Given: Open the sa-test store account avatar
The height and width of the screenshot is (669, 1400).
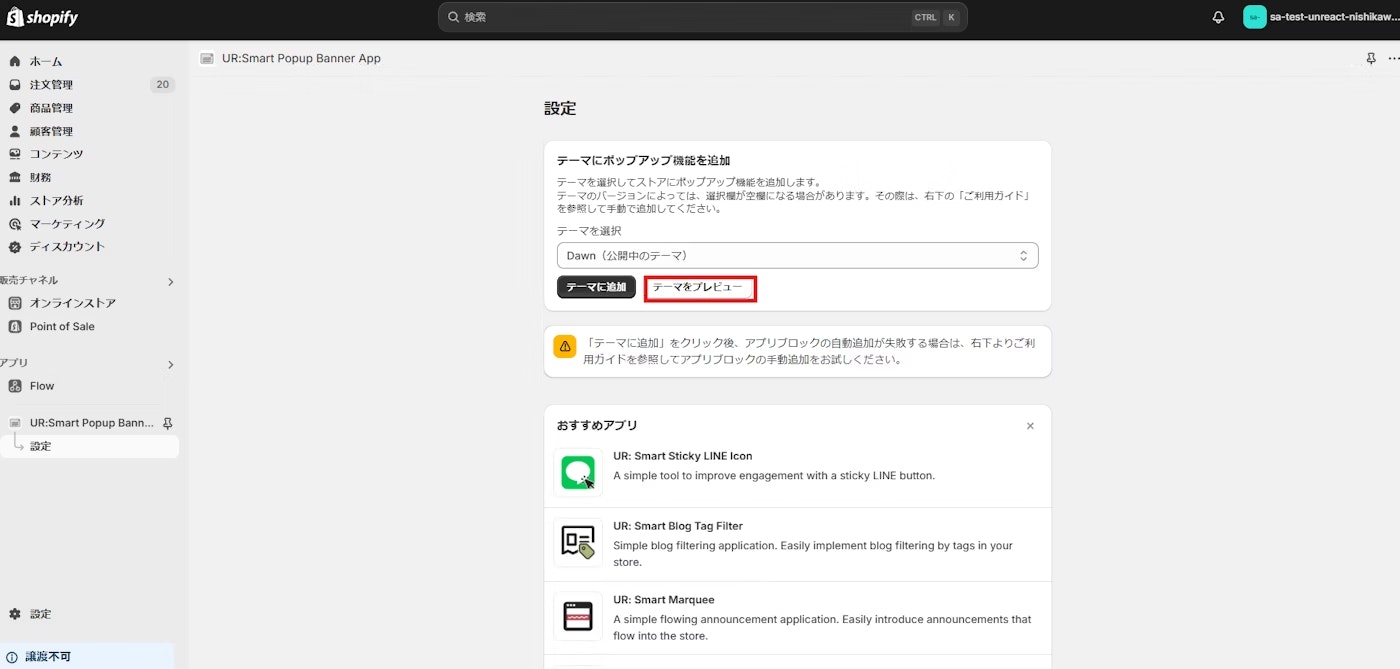Looking at the screenshot, I should (1254, 17).
